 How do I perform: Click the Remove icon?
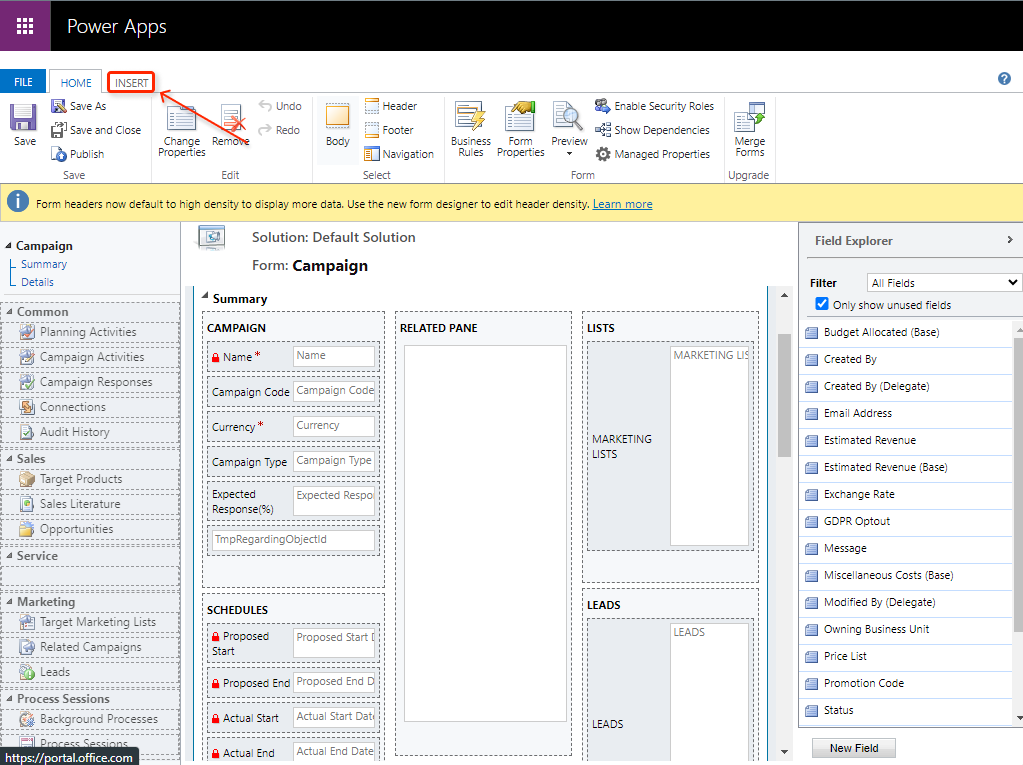point(230,125)
